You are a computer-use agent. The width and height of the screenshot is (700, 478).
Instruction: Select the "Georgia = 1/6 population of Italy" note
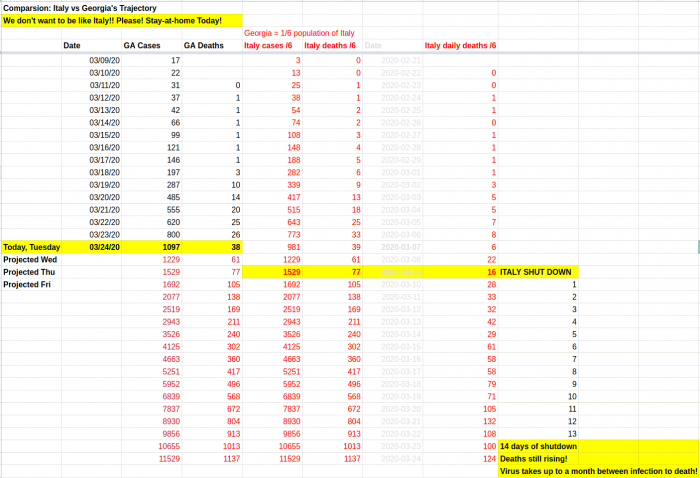tap(299, 33)
